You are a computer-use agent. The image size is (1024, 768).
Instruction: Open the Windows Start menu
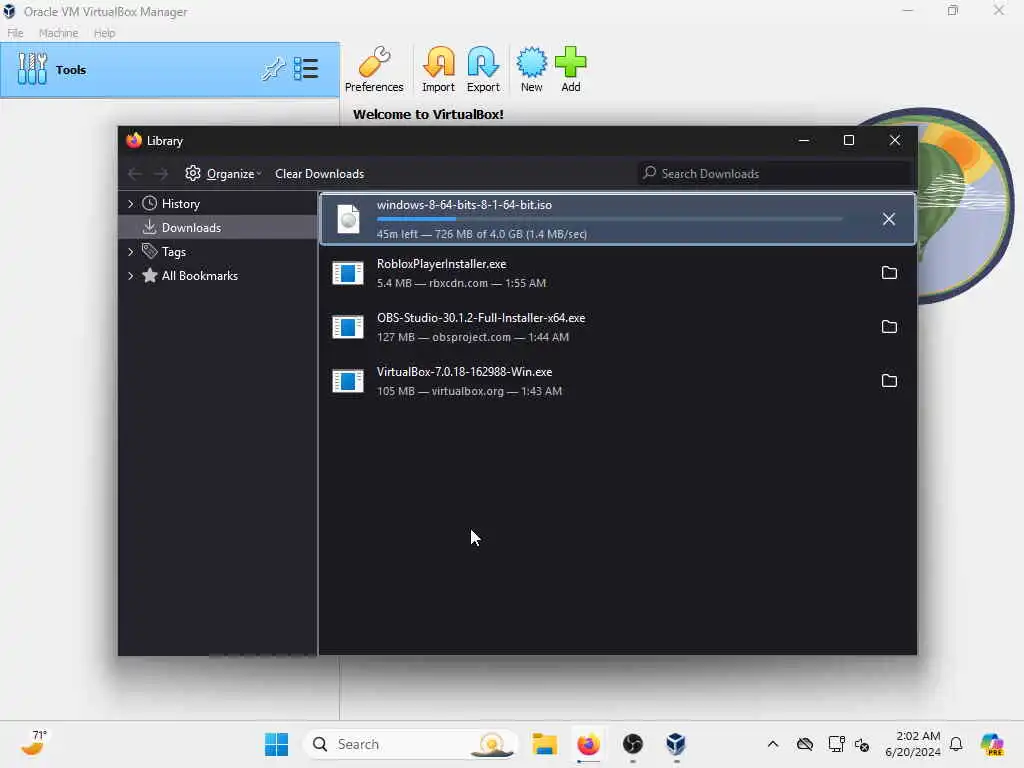point(276,744)
